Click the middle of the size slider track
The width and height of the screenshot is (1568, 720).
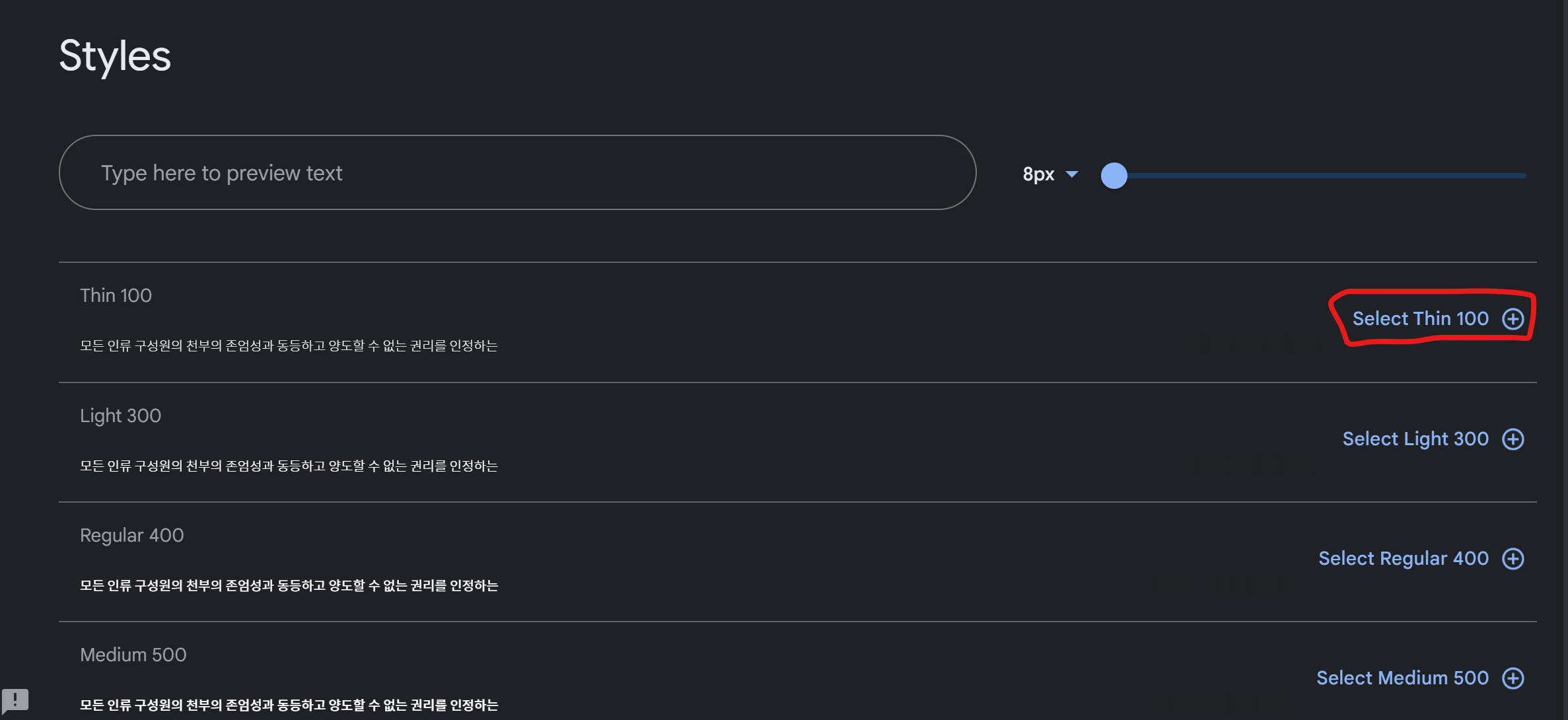coord(1320,176)
